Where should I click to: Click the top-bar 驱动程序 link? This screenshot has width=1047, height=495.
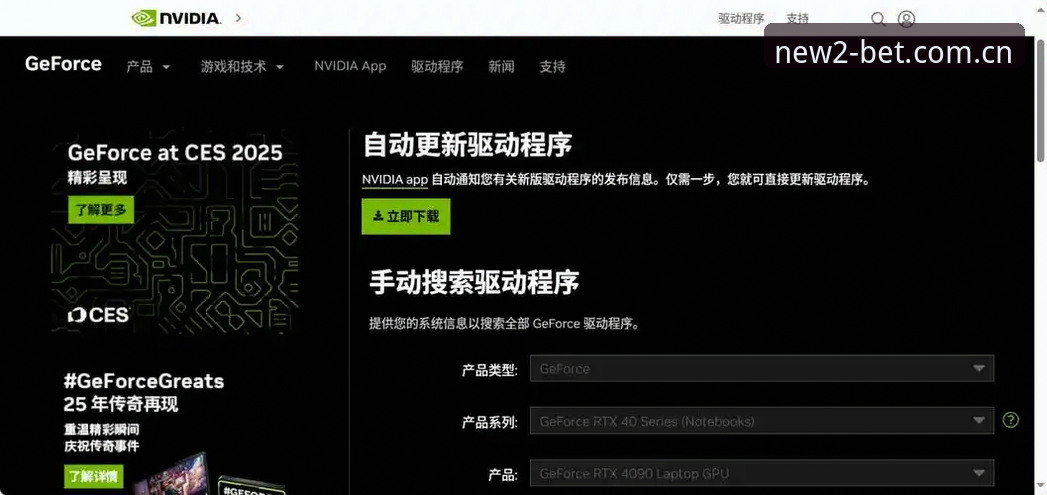coord(741,19)
